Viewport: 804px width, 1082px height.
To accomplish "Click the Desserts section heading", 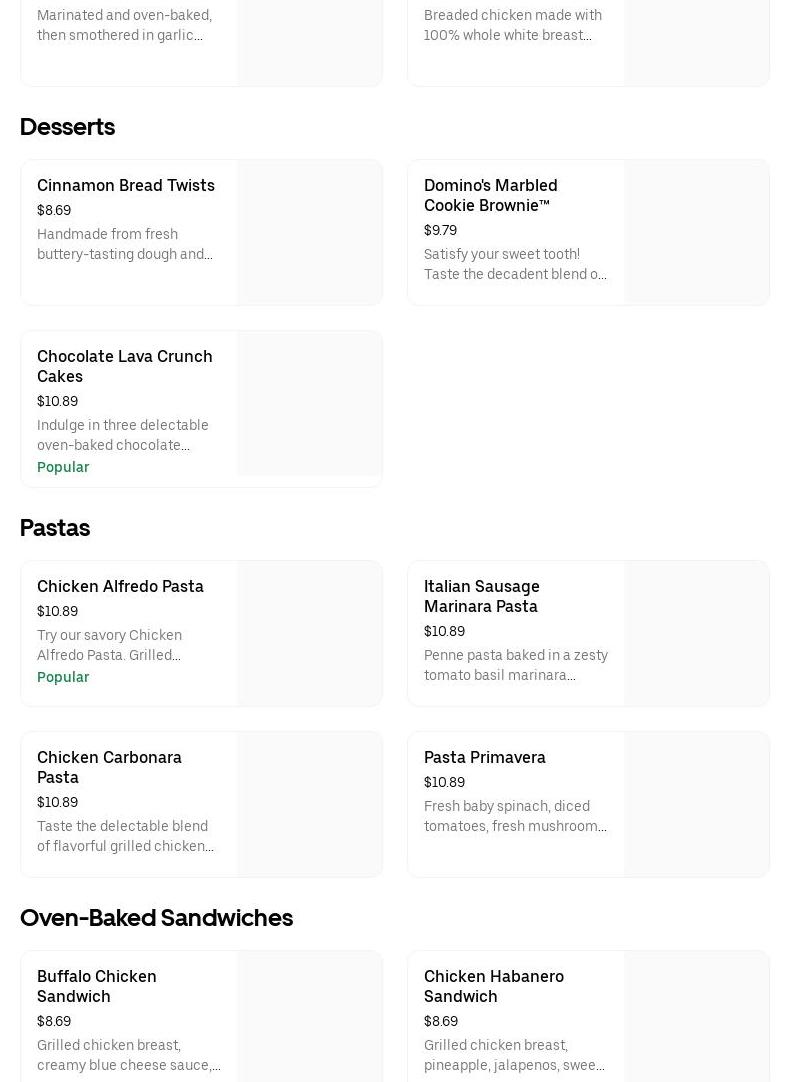I will pos(67,127).
